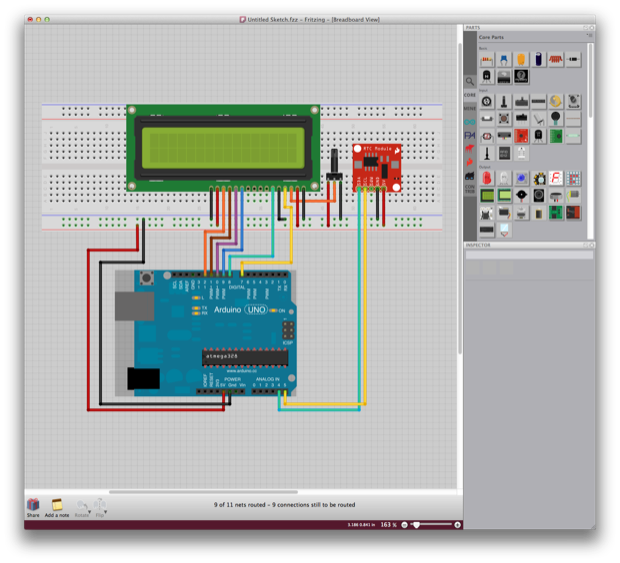Click the zoom in plus button
The image size is (620, 563).
coord(457,525)
